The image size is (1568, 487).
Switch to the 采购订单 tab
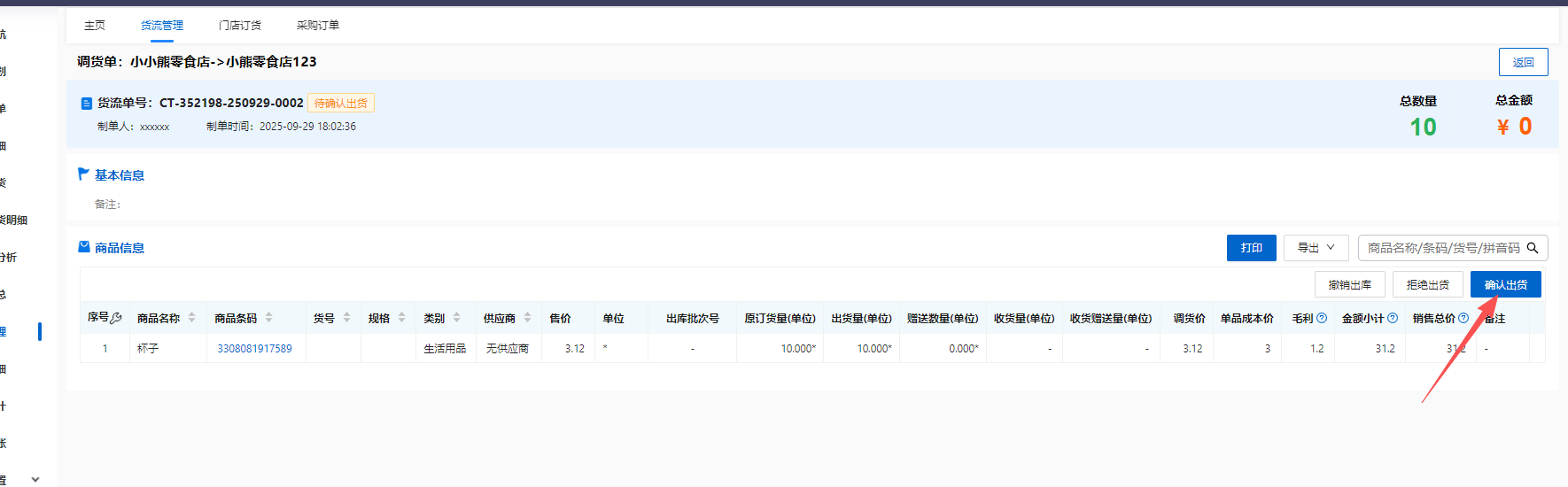pos(318,26)
